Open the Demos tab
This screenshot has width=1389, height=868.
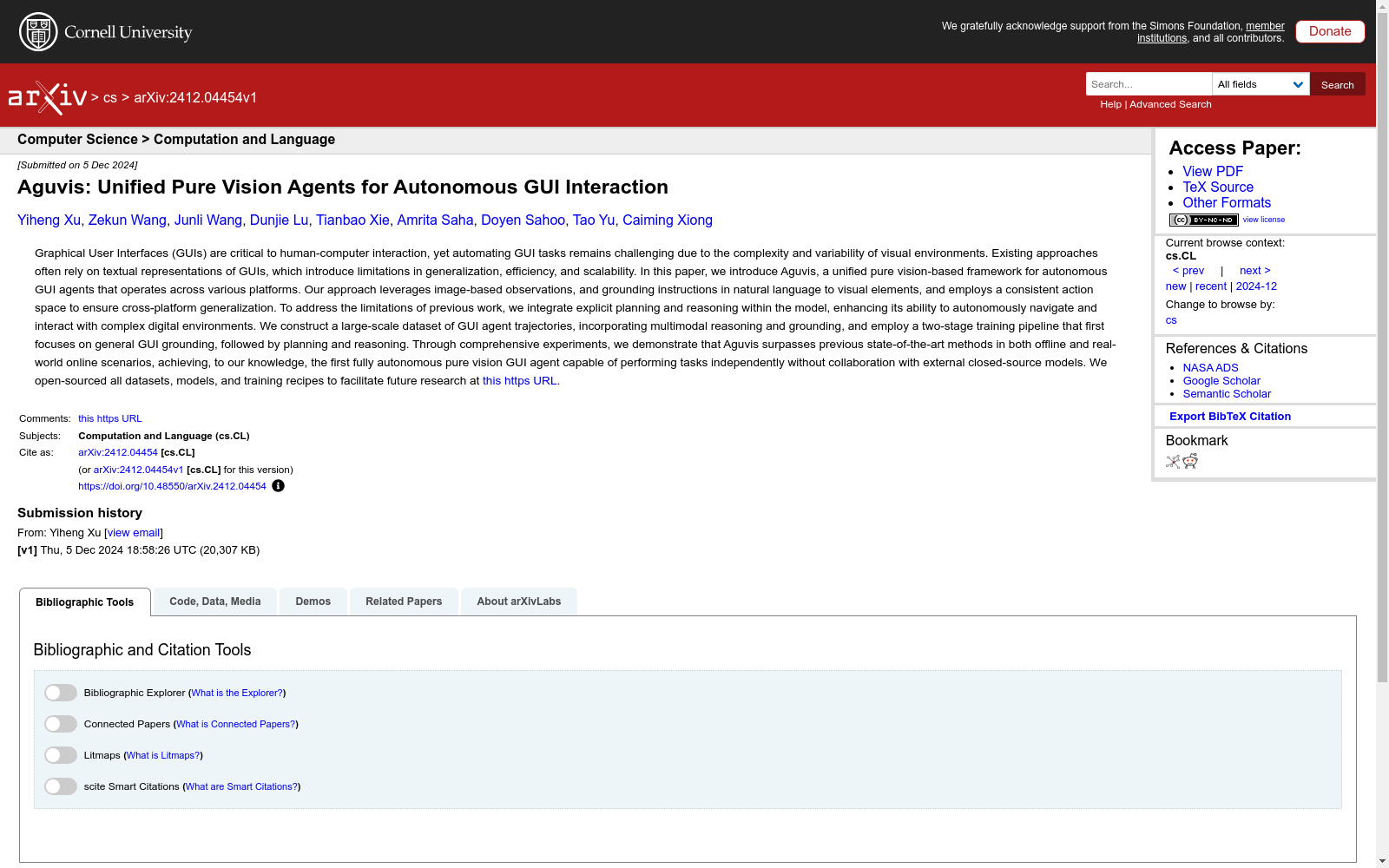(313, 602)
